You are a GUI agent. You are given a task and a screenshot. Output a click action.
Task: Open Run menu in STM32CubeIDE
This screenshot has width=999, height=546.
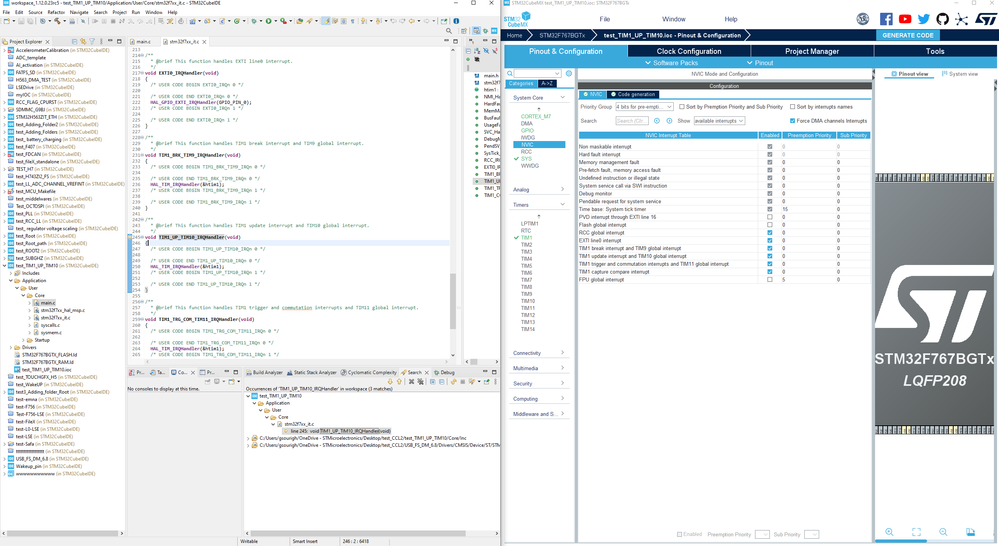[136, 12]
